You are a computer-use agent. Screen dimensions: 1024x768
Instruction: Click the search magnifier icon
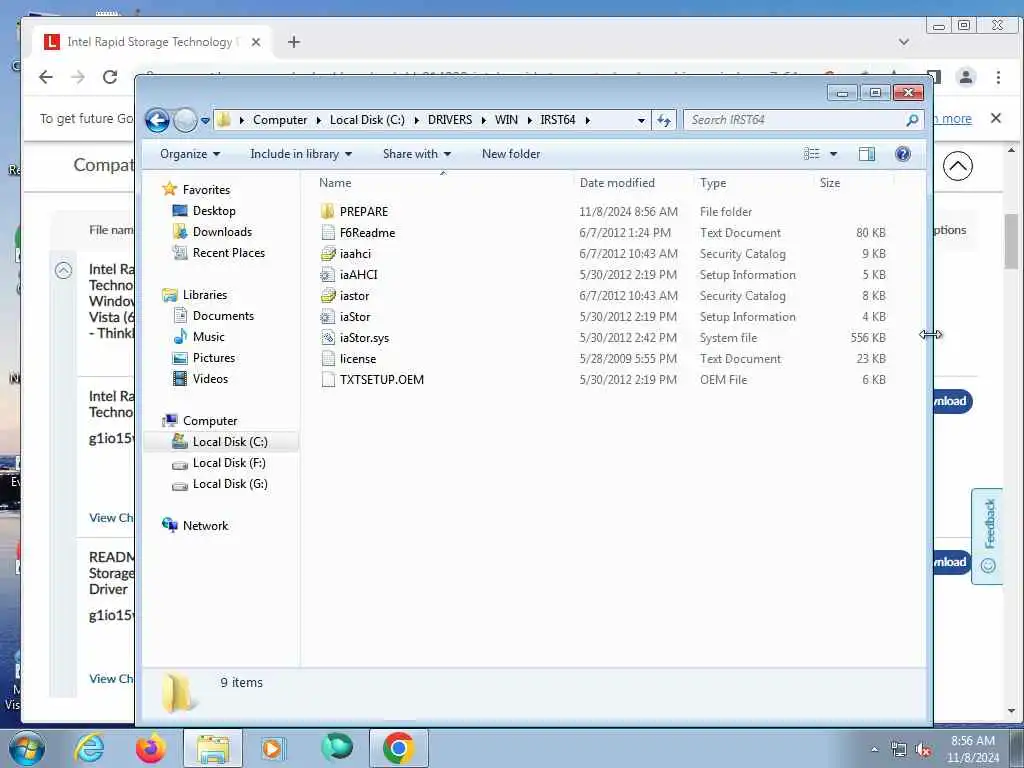(x=912, y=120)
